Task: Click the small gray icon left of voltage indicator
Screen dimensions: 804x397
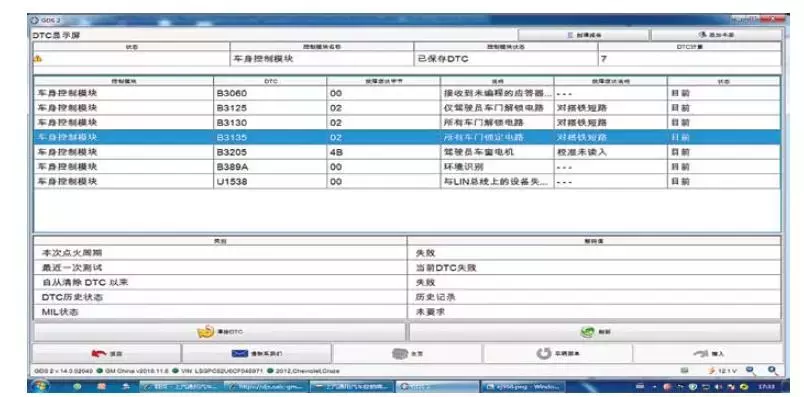Action: pyautogui.click(x=684, y=370)
